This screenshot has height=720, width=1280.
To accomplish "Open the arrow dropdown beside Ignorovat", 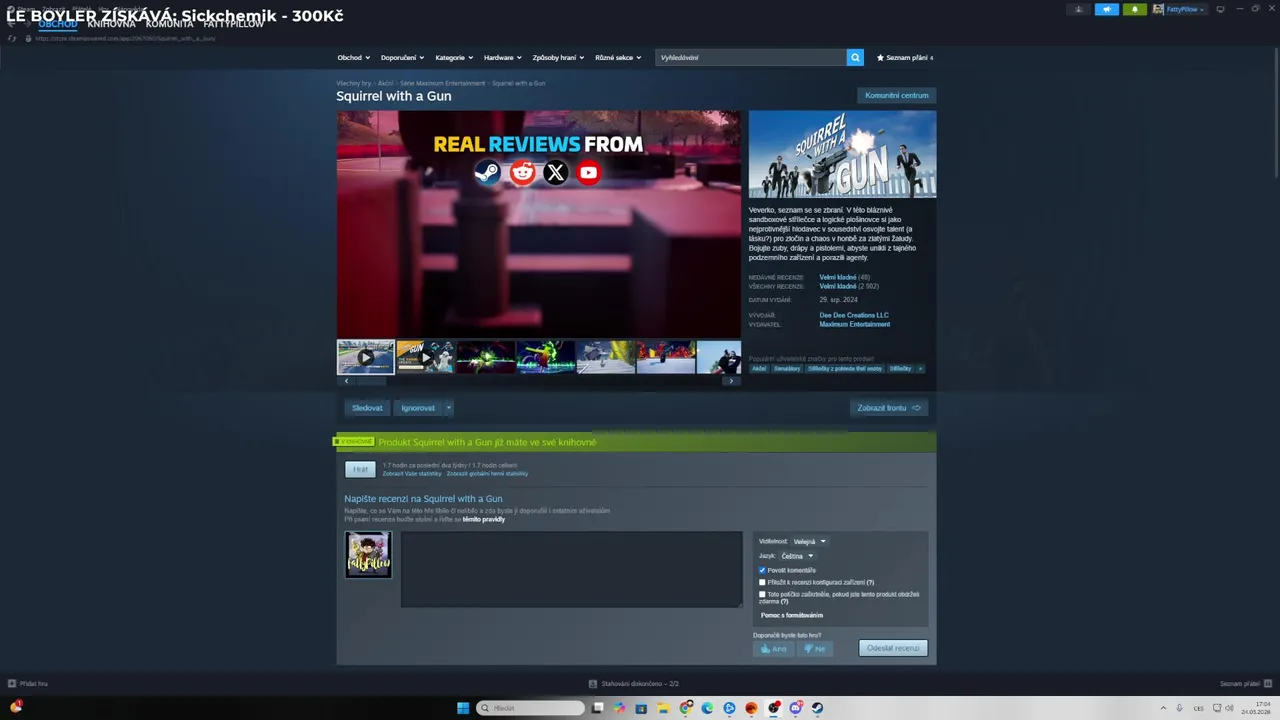I will coord(448,408).
